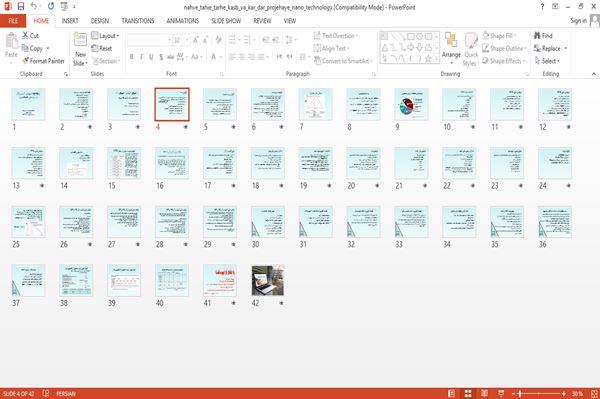Click the Format Painter tool

[x=43, y=61]
